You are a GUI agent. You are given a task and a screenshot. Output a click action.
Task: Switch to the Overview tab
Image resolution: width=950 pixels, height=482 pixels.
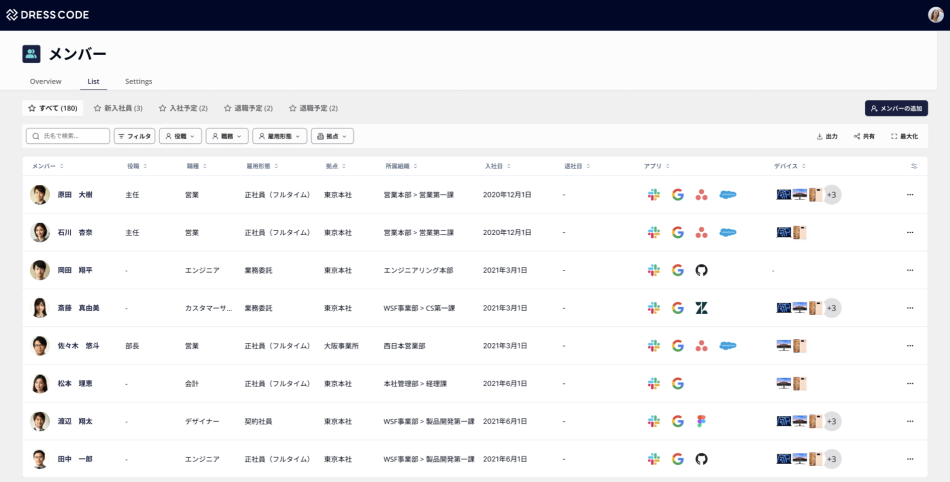coord(46,81)
